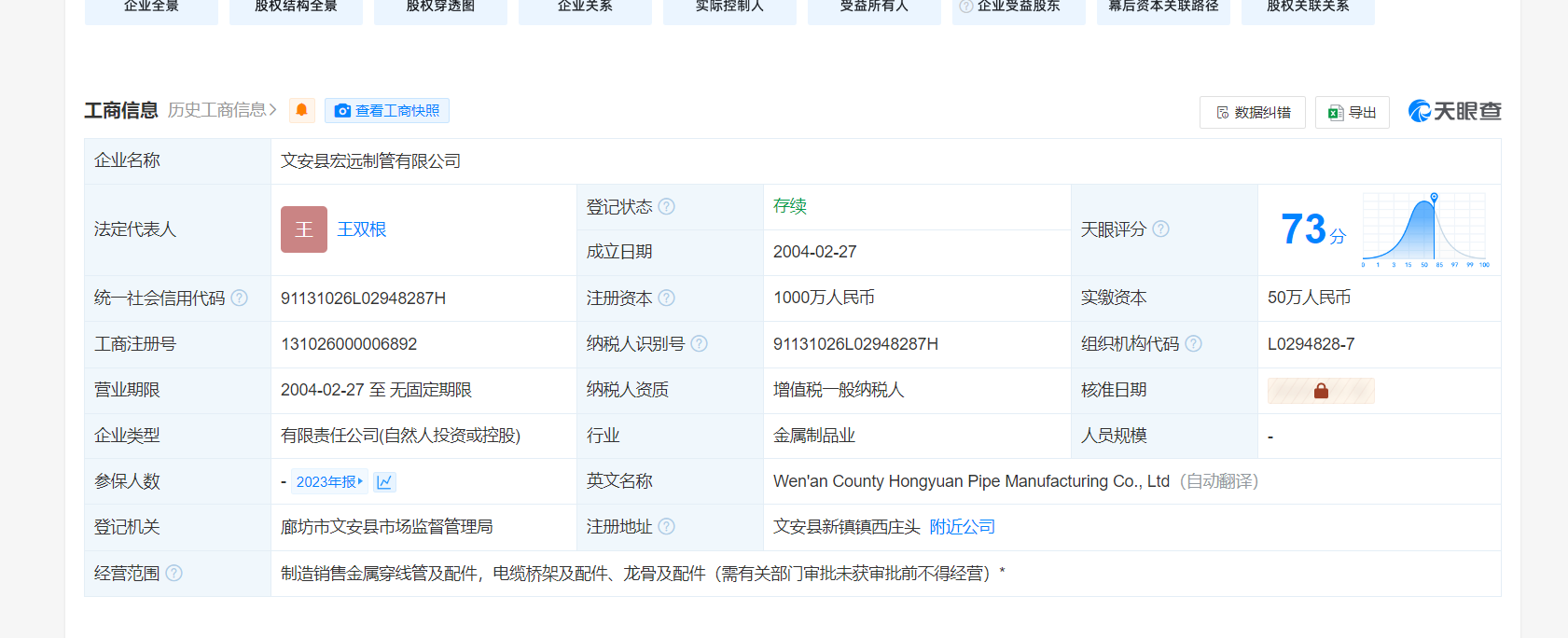Click the registered capital 1000万人民币
The width and height of the screenshot is (1568, 638).
point(824,298)
